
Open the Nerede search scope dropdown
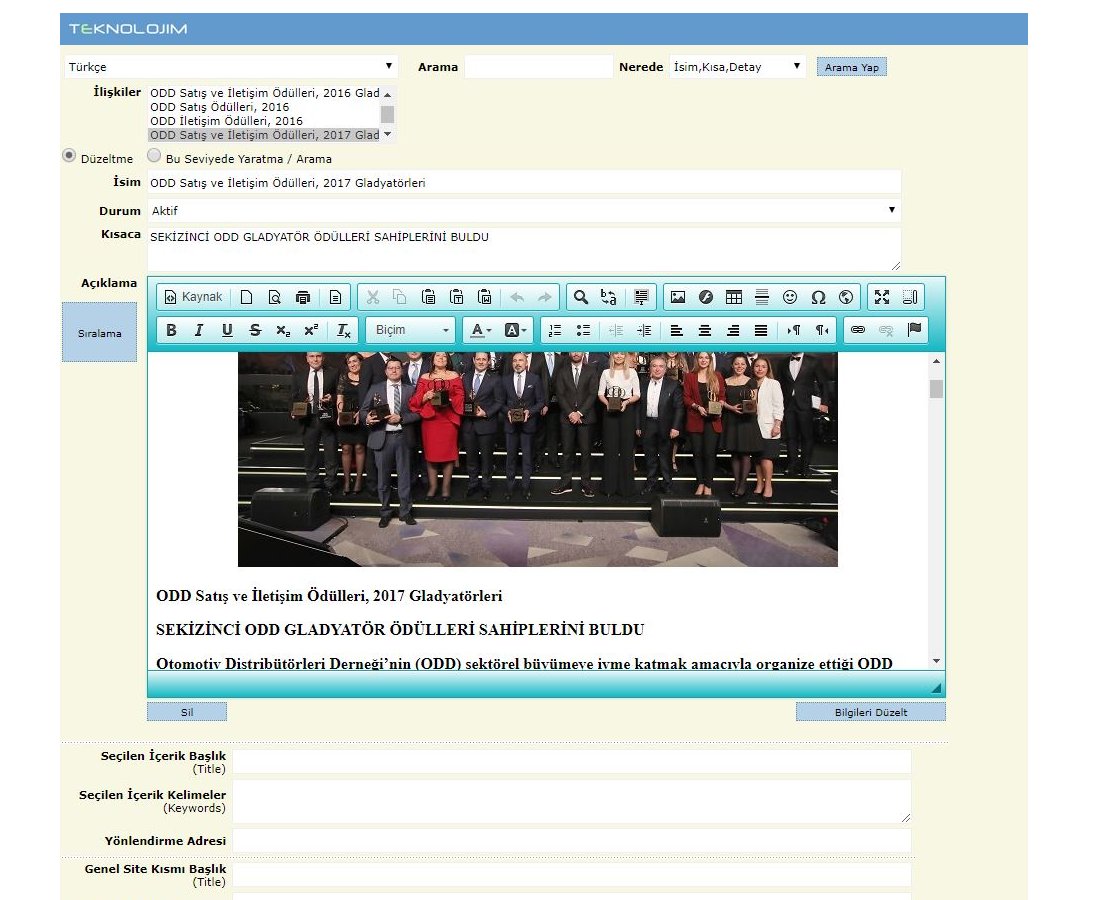737,67
